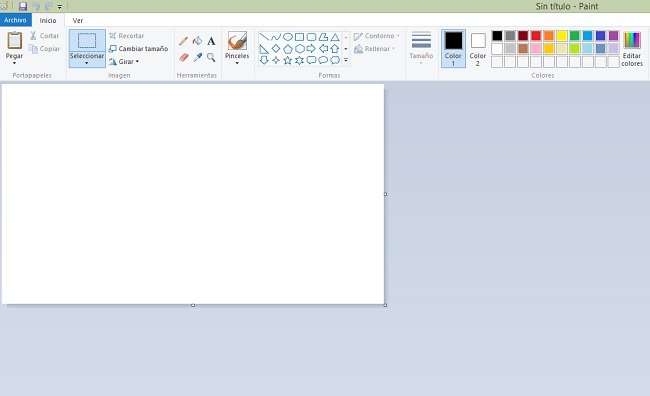The height and width of the screenshot is (396, 650).
Task: Click the Cortar cut button
Action: pos(44,36)
